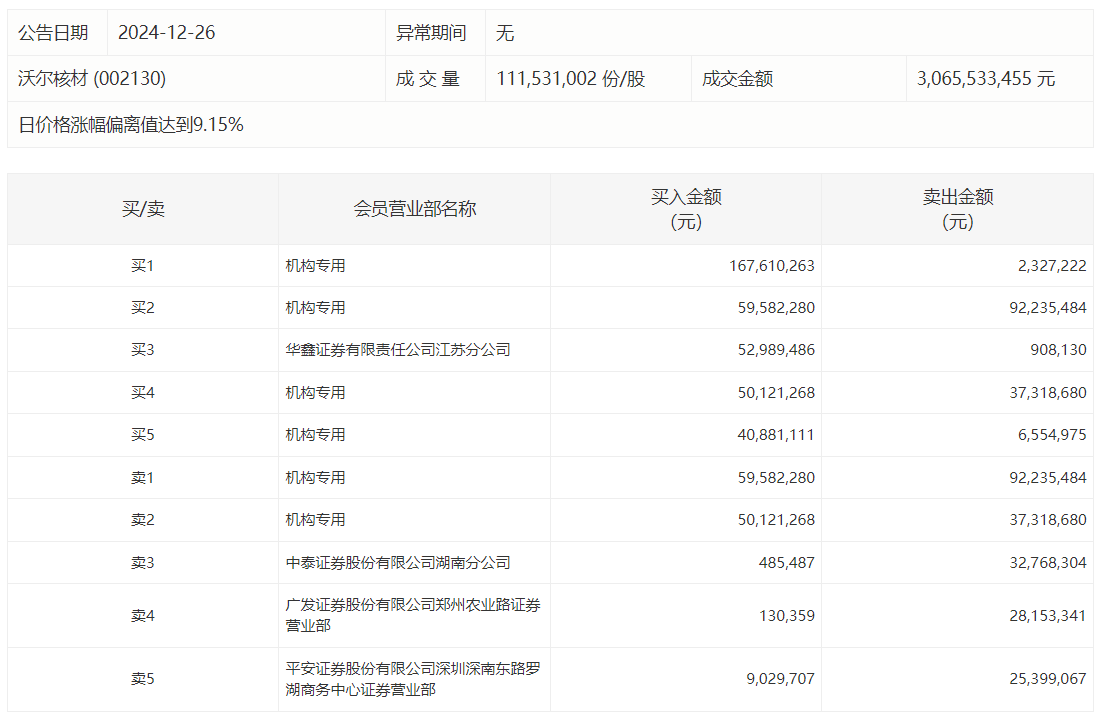This screenshot has width=1100, height=720.
Task: Click the buy amount 167,610,263
Action: [x=771, y=266]
